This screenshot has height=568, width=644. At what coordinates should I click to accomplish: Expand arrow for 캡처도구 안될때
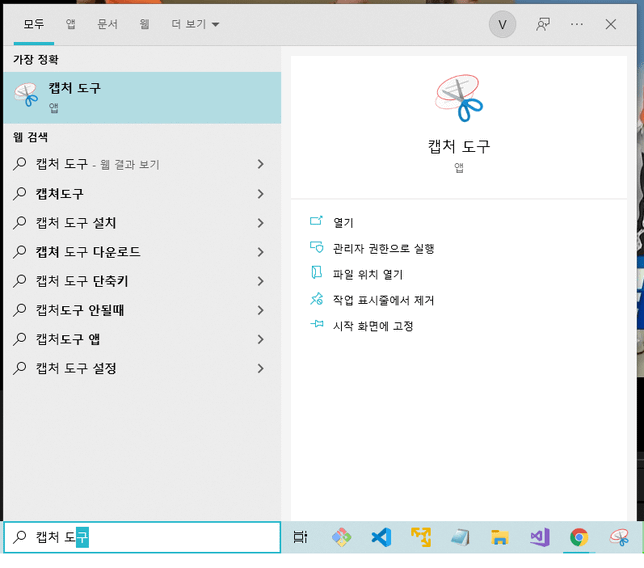click(x=260, y=310)
